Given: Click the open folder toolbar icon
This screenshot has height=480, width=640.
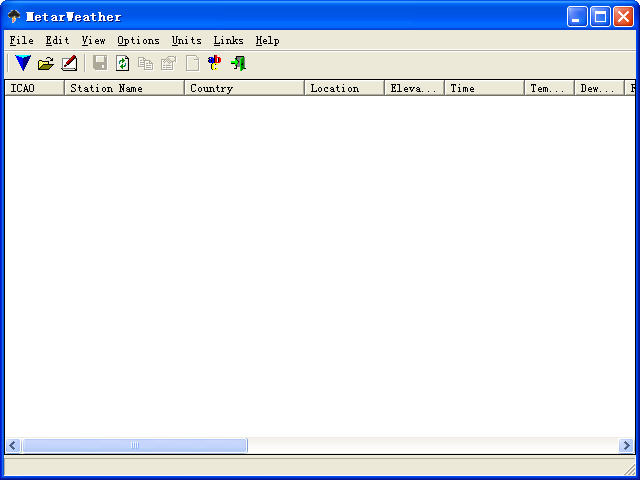Looking at the screenshot, I should [x=46, y=64].
